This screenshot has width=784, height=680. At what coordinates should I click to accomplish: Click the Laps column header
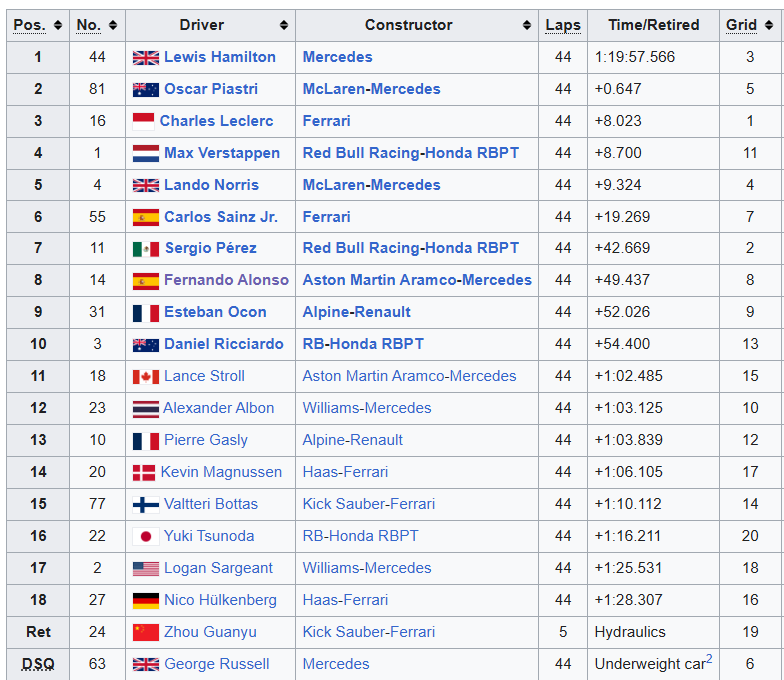(x=563, y=25)
